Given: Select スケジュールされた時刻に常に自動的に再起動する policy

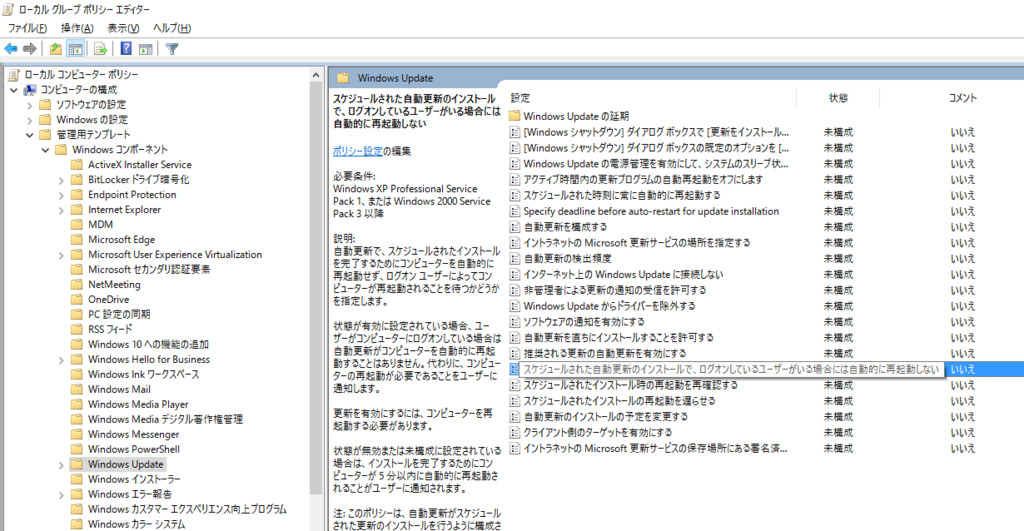Looking at the screenshot, I should pos(622,195).
